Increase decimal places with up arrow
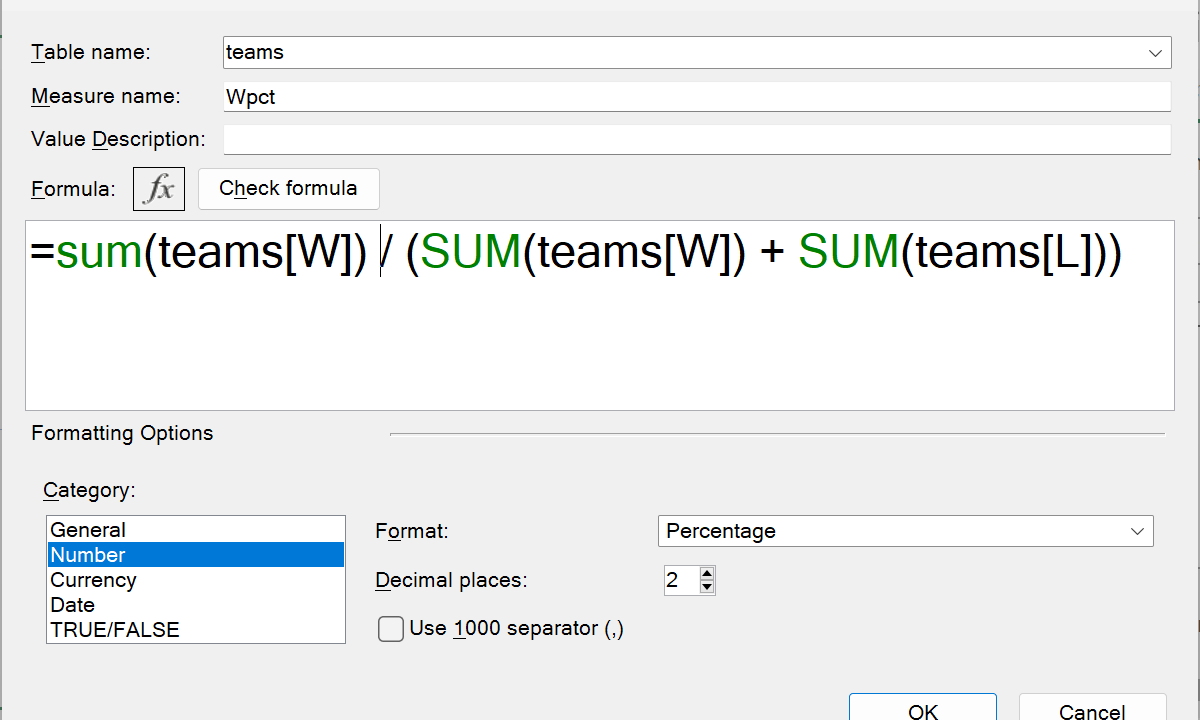Viewport: 1200px width, 720px height. tap(707, 574)
